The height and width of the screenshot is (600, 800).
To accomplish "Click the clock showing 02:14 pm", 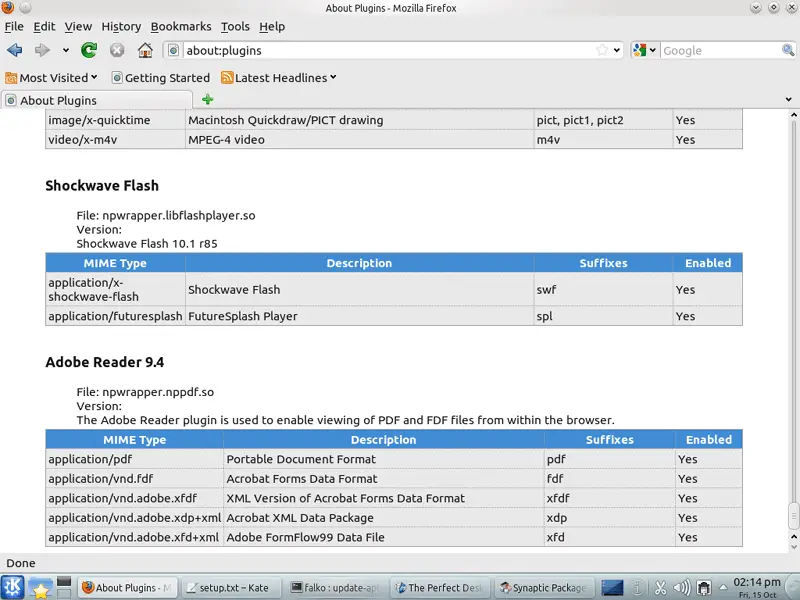I will (757, 582).
